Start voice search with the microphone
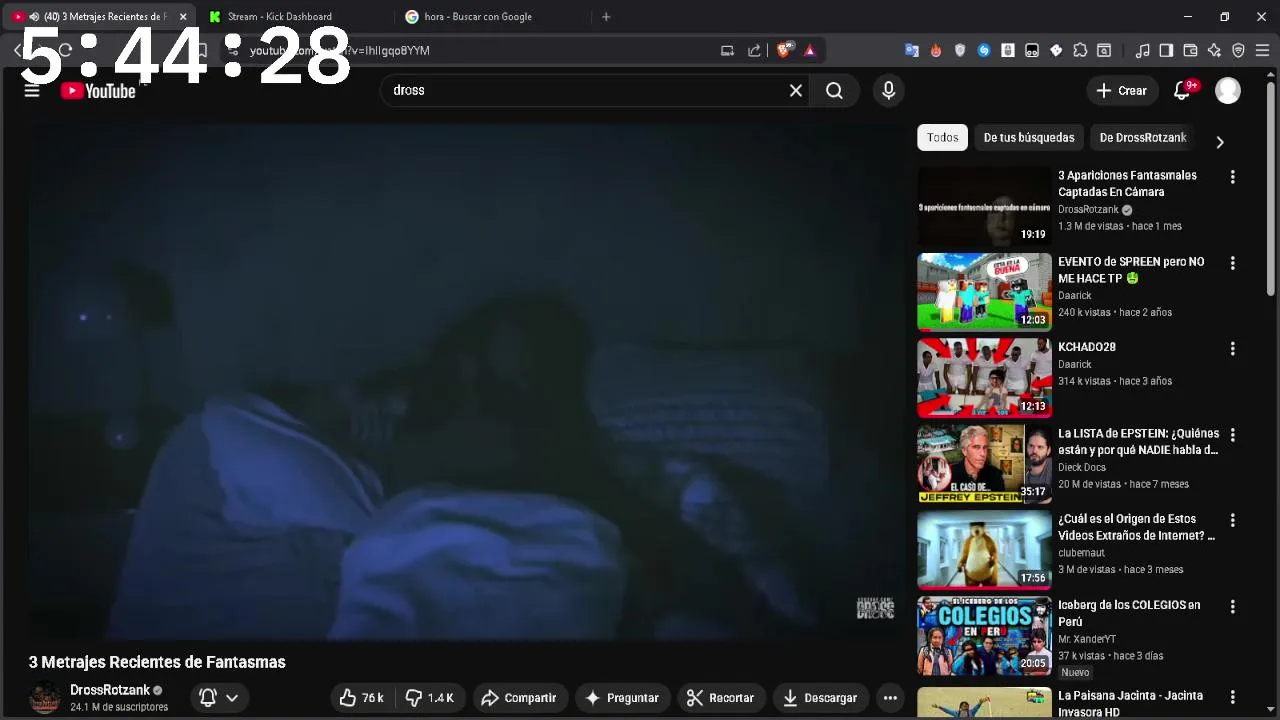Viewport: 1280px width, 720px height. pos(888,91)
